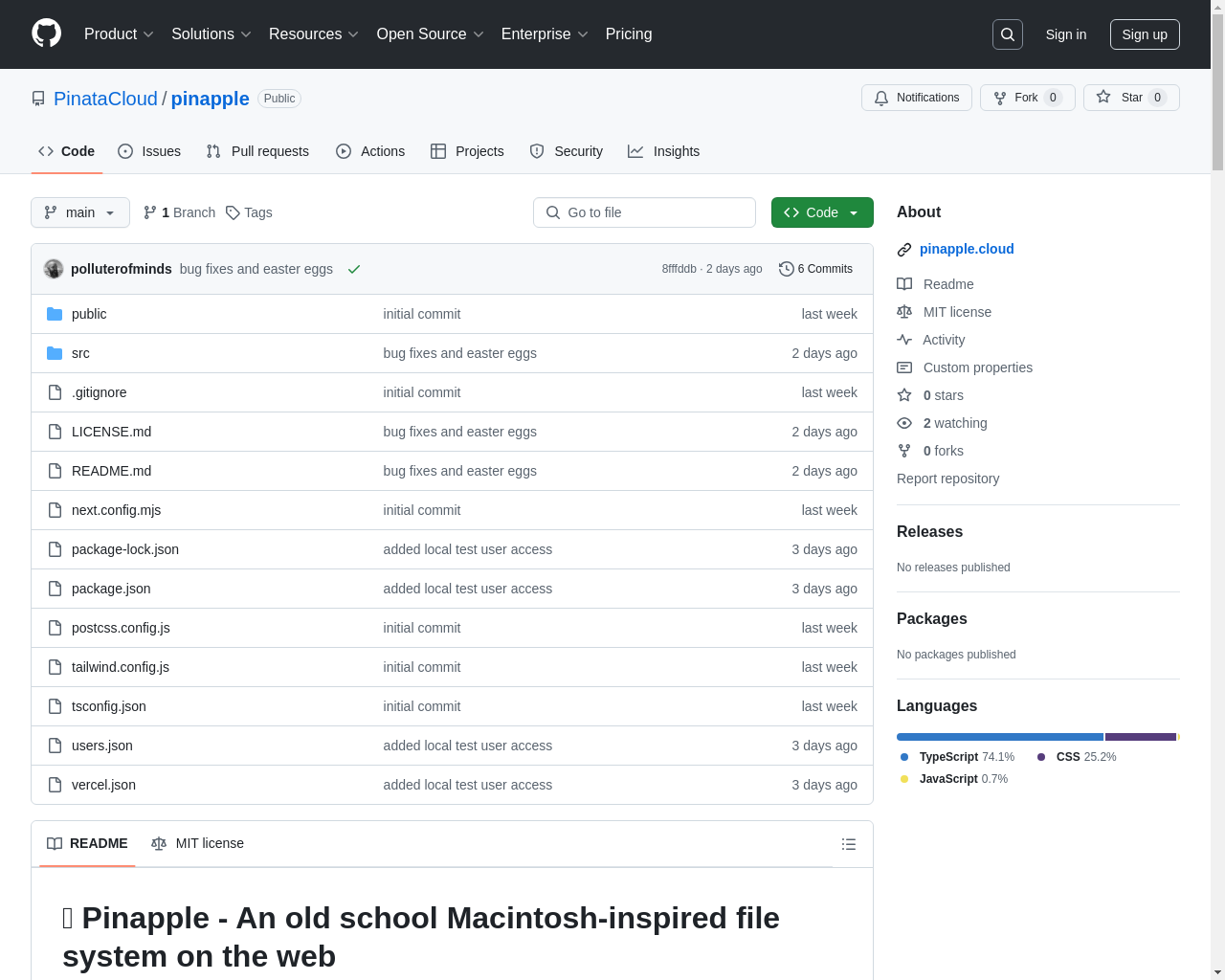Click the JavaScript language entry with yellow dot
Viewport: 1225px width, 980px height.
[954, 779]
